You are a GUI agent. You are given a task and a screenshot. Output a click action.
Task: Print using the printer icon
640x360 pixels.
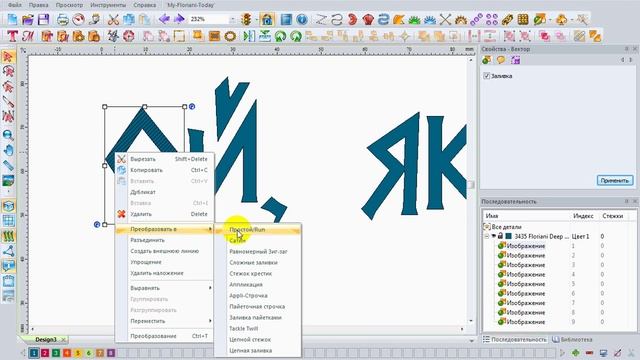[62, 19]
